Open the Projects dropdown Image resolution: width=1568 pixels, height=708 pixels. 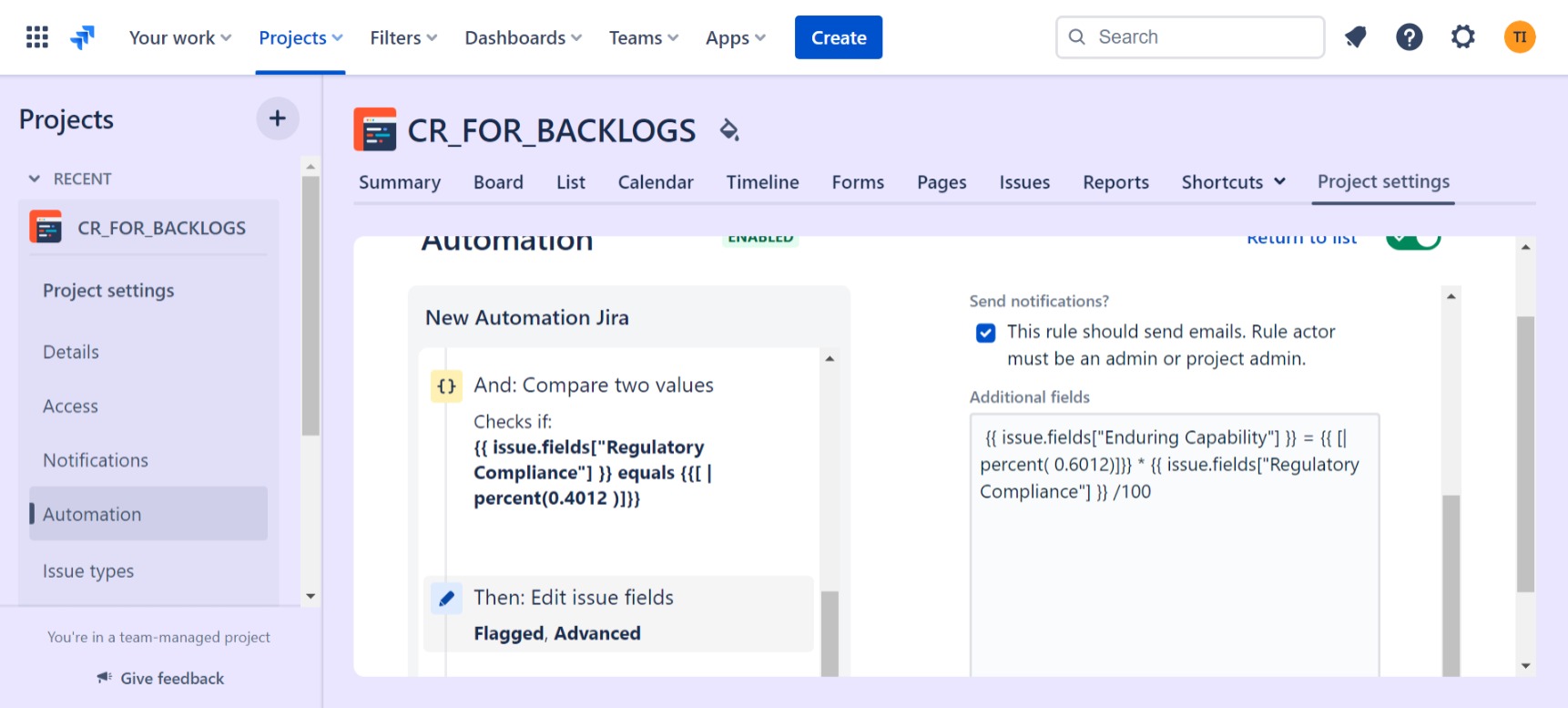tap(300, 37)
